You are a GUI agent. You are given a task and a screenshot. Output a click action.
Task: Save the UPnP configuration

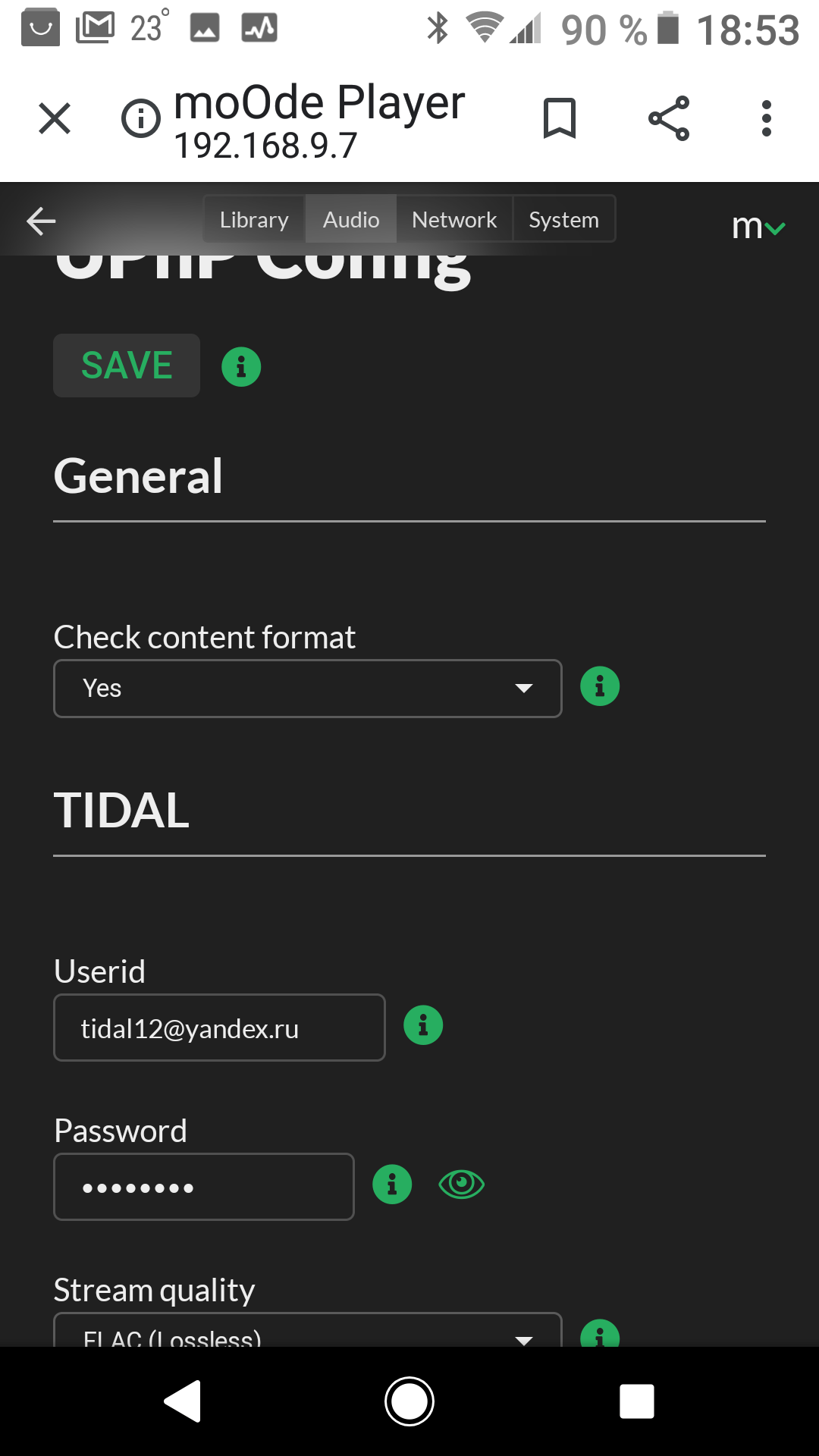(127, 366)
